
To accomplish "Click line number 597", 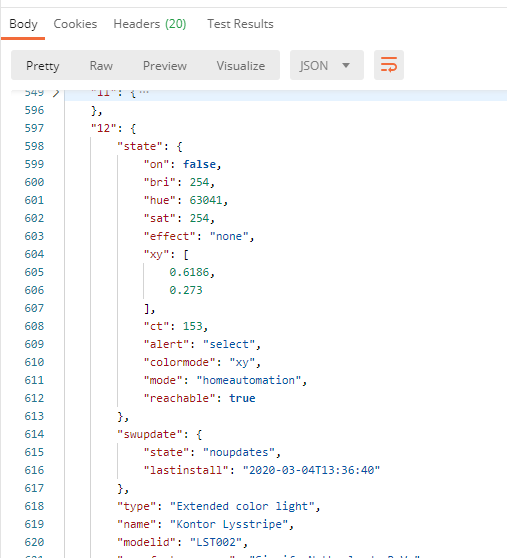I will [34, 128].
